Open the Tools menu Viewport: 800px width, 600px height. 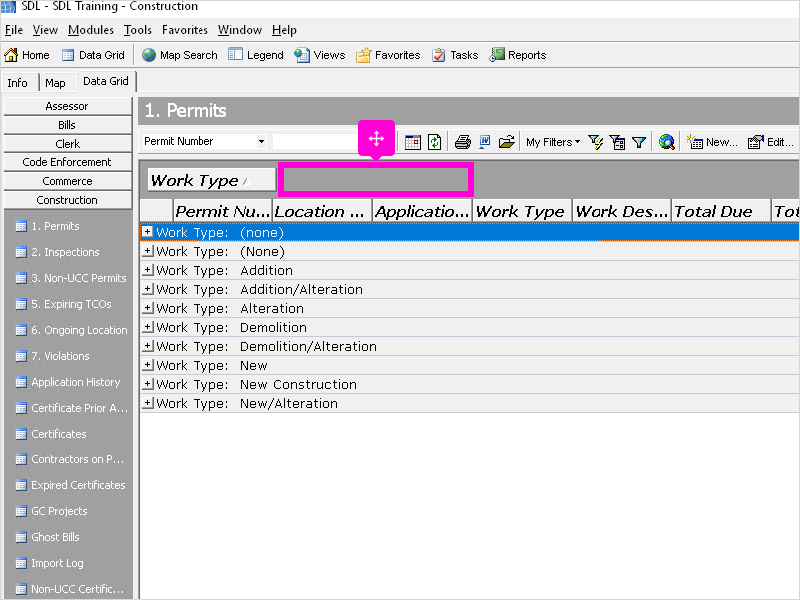(138, 30)
